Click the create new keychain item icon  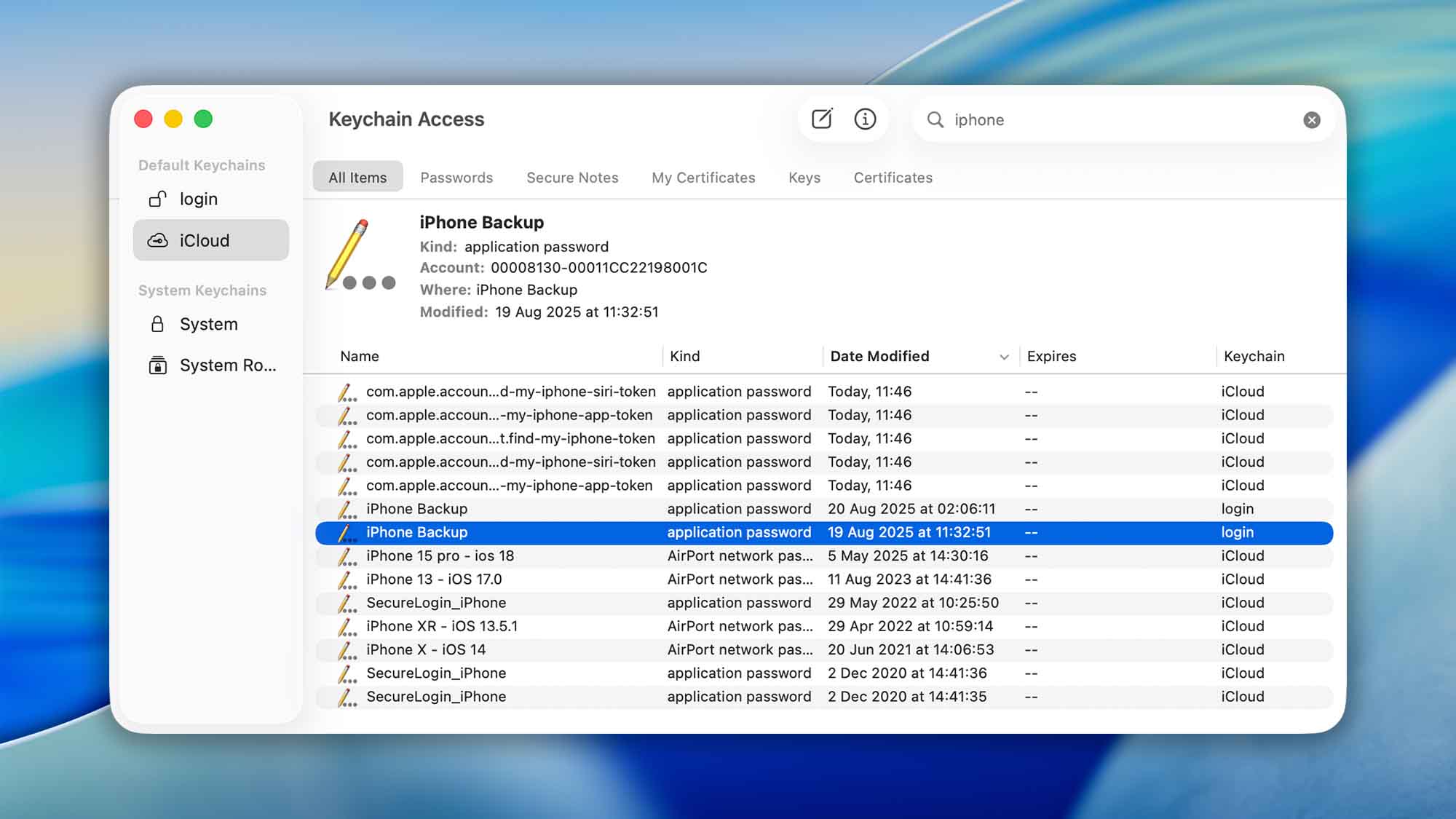click(822, 119)
